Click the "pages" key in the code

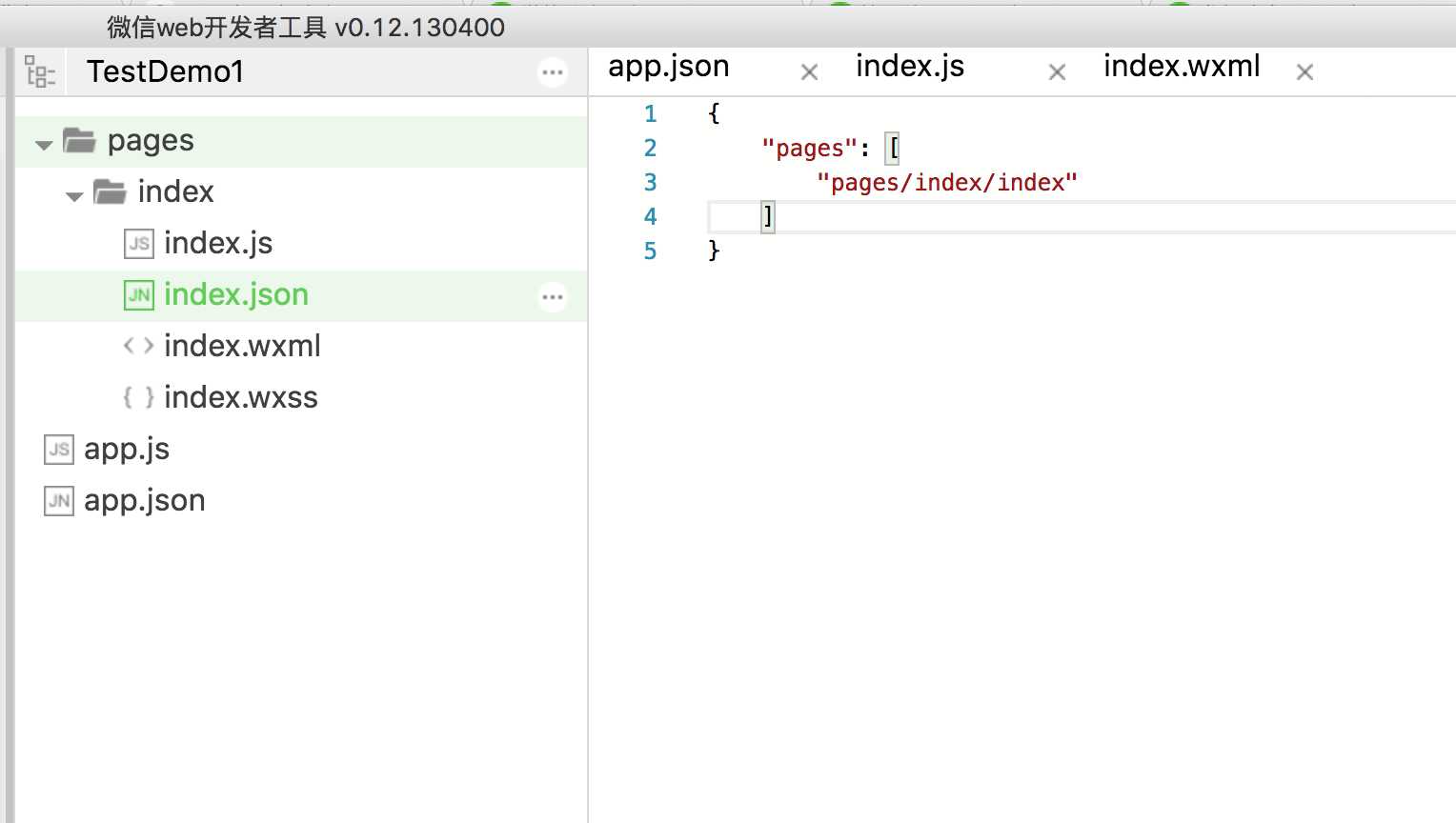pyautogui.click(x=809, y=149)
